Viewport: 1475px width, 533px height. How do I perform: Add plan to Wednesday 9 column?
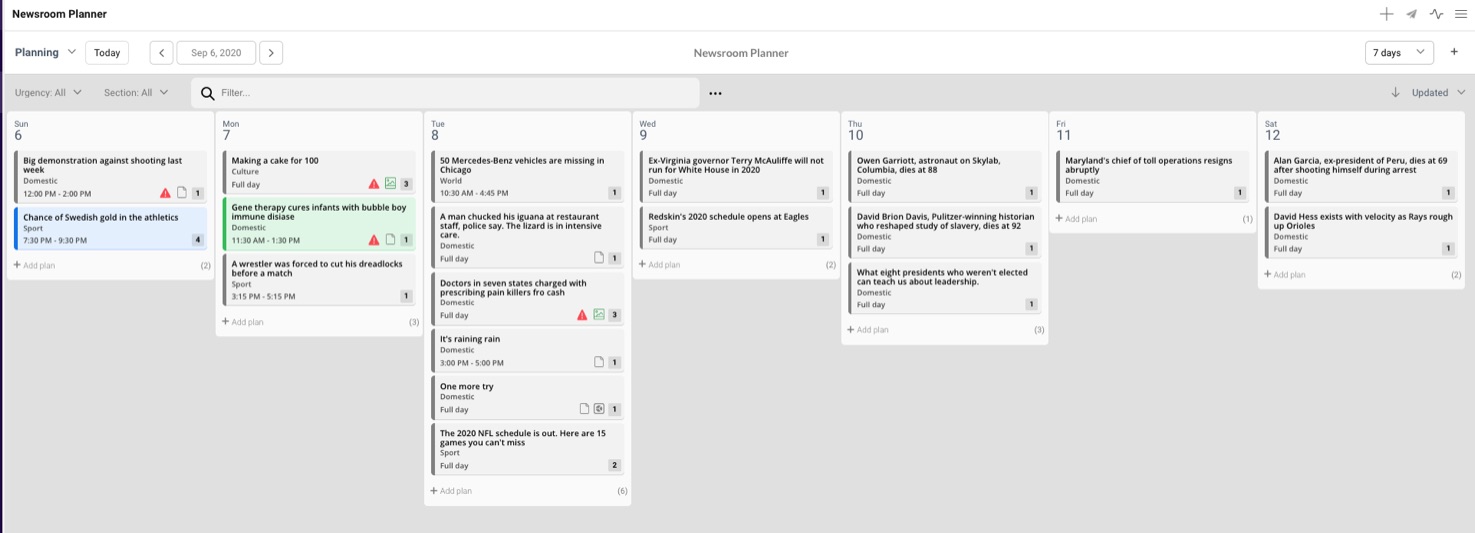click(x=659, y=265)
